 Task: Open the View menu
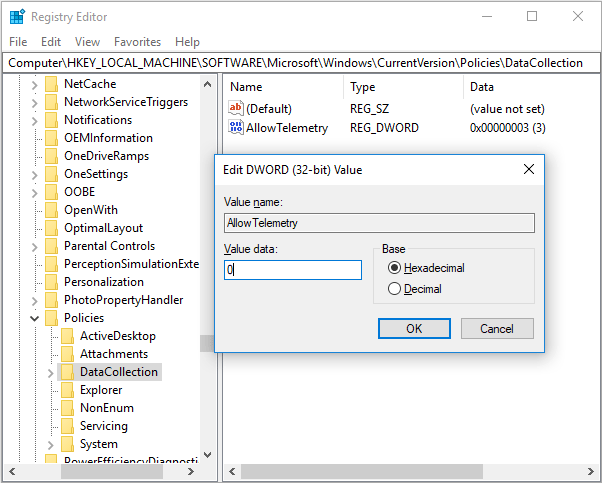(88, 41)
